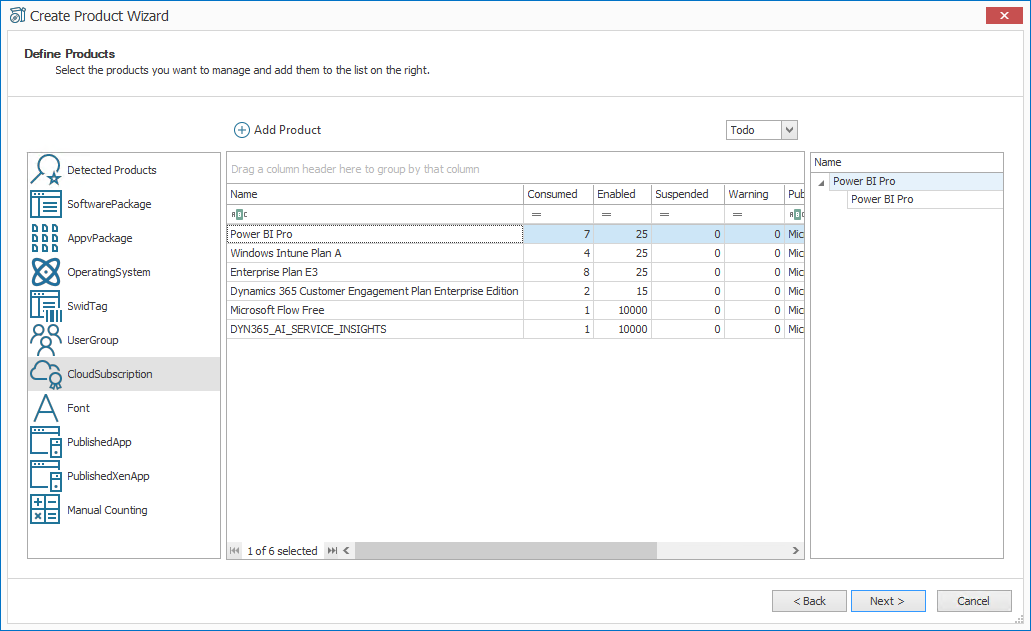
Task: Click the scrollbar left arrow
Action: click(347, 551)
